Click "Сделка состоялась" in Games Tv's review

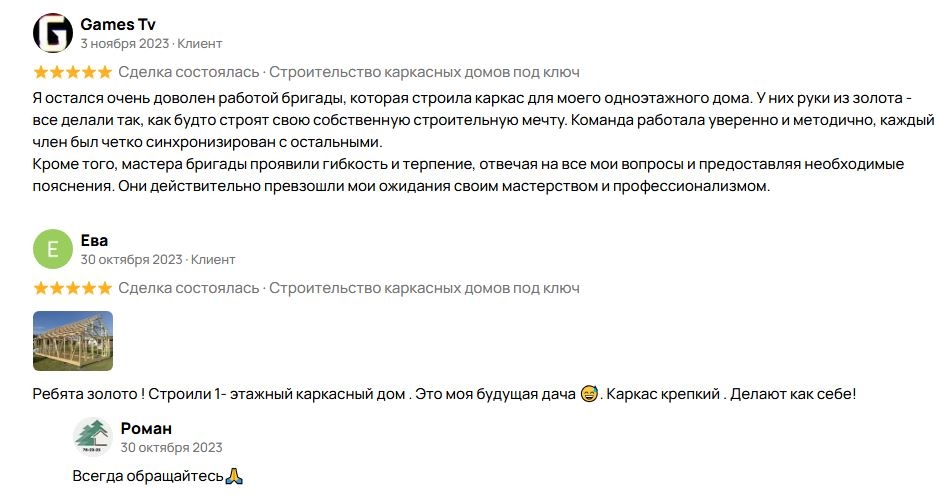click(x=189, y=72)
